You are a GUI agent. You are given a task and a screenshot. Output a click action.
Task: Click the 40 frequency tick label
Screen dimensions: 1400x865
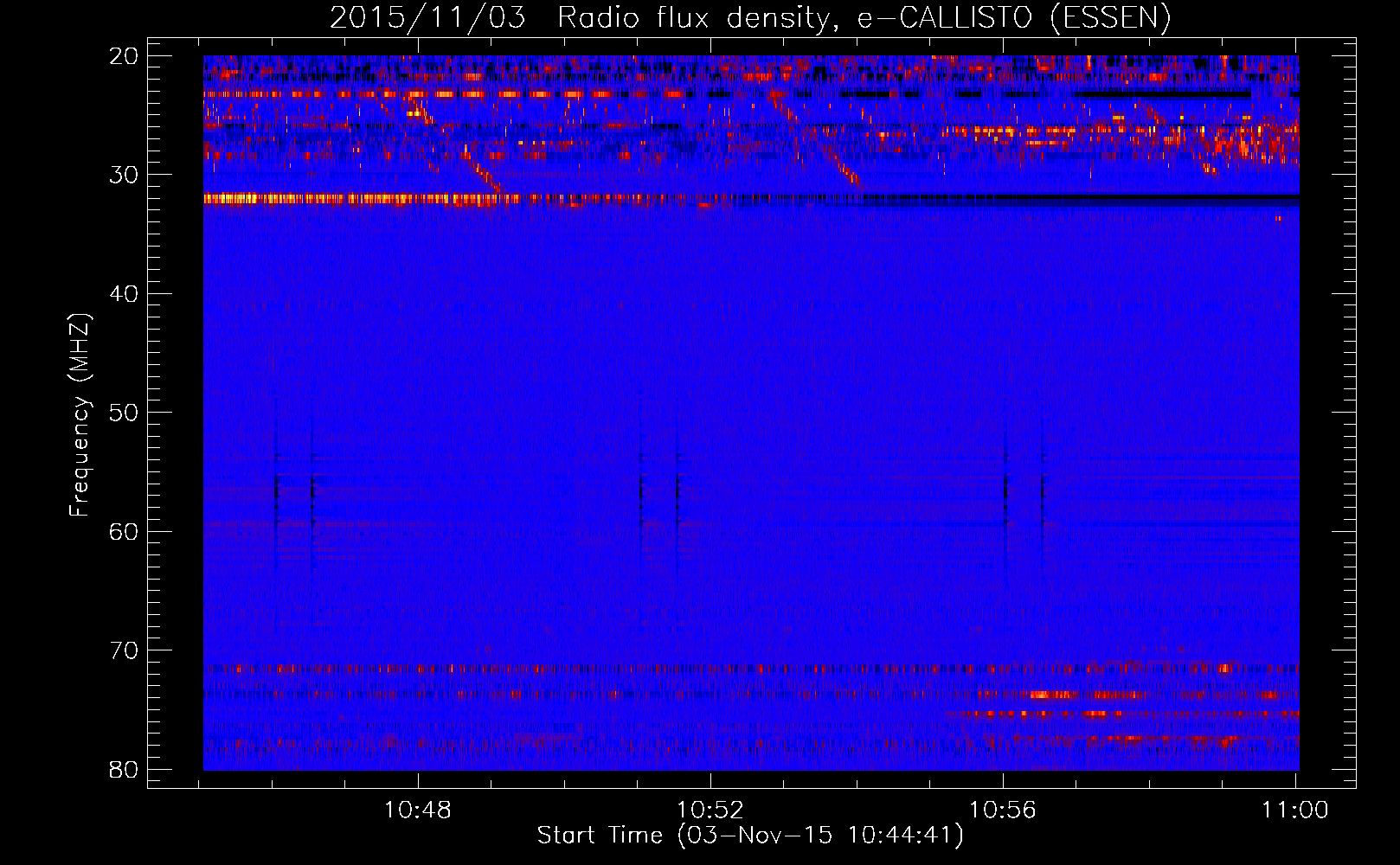[x=125, y=294]
